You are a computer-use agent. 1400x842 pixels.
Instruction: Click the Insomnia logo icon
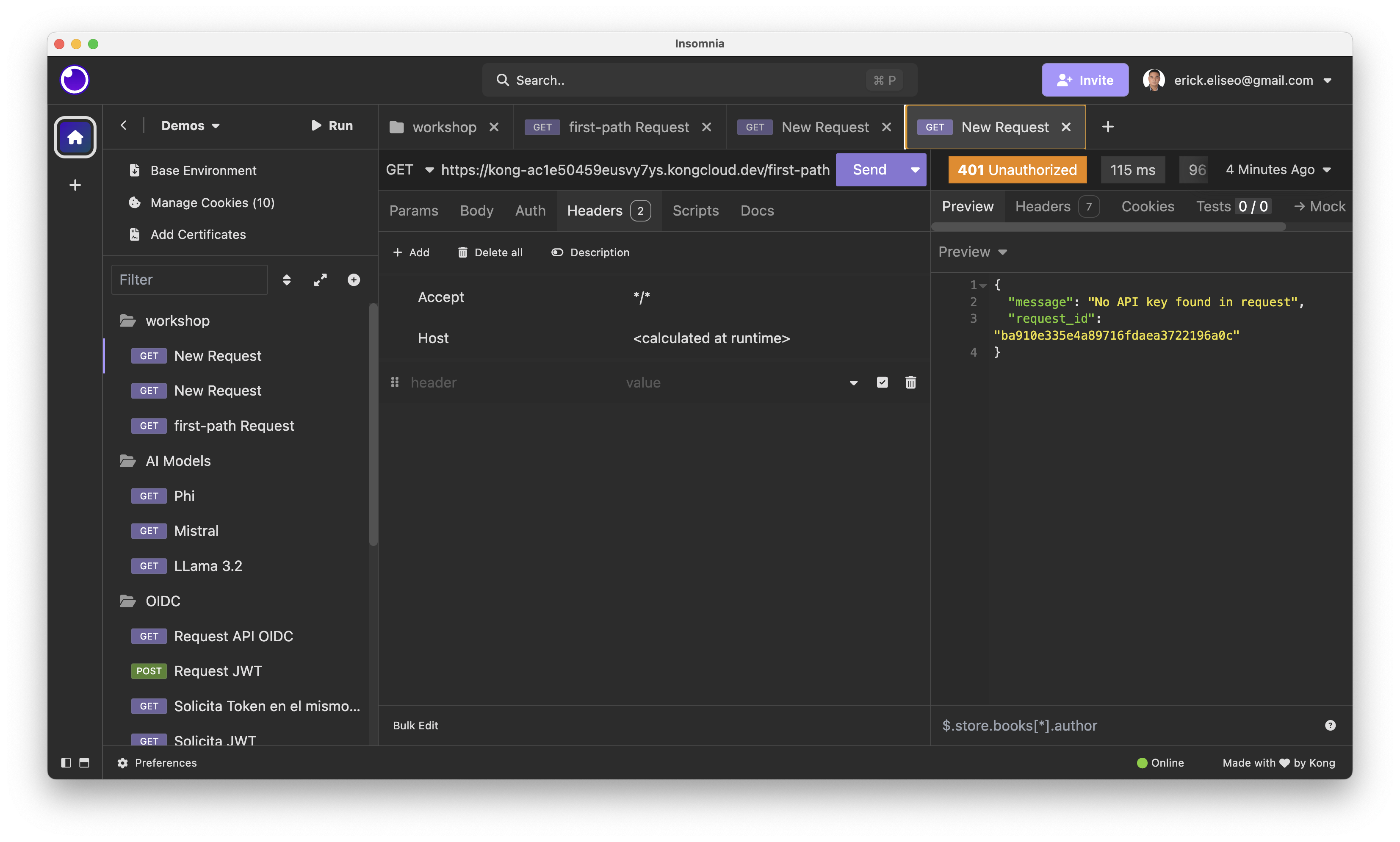pyautogui.click(x=74, y=80)
